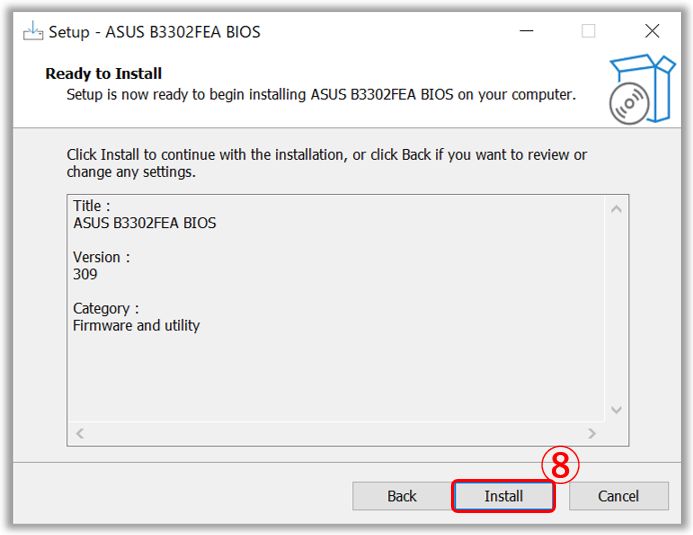Minimize the Setup window
Viewport: 693px width, 535px height.
526,31
